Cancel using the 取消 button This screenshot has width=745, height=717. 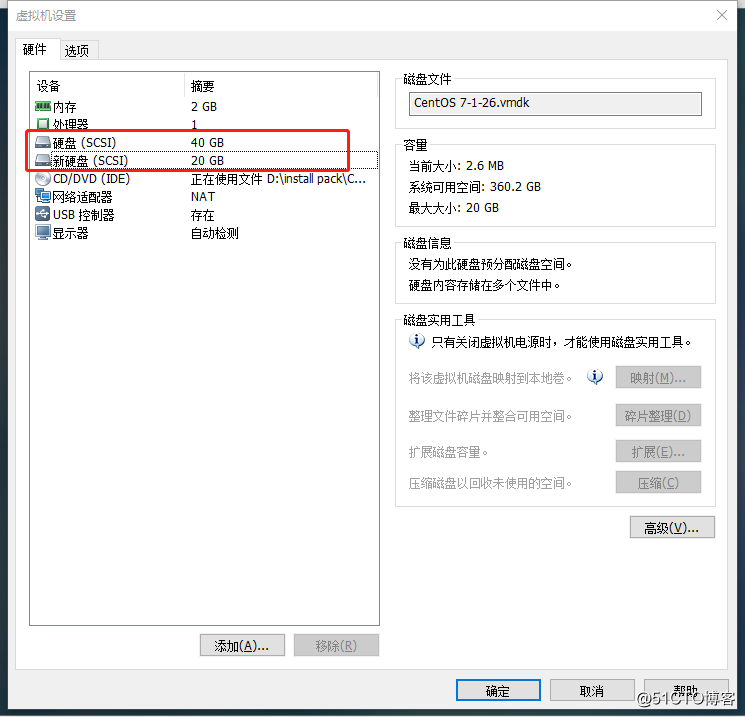[592, 690]
